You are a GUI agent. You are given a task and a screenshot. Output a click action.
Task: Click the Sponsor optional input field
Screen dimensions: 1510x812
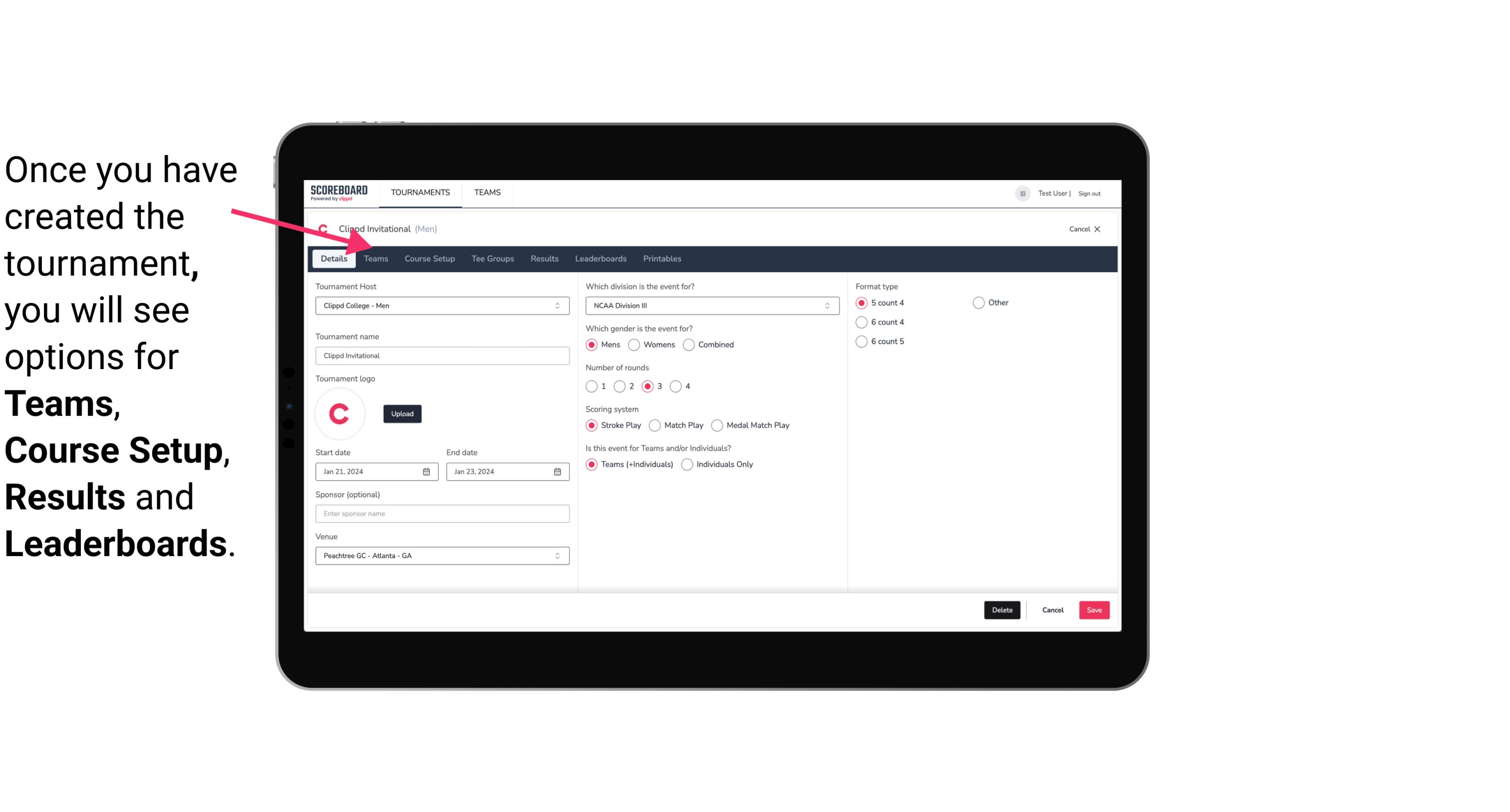[442, 513]
